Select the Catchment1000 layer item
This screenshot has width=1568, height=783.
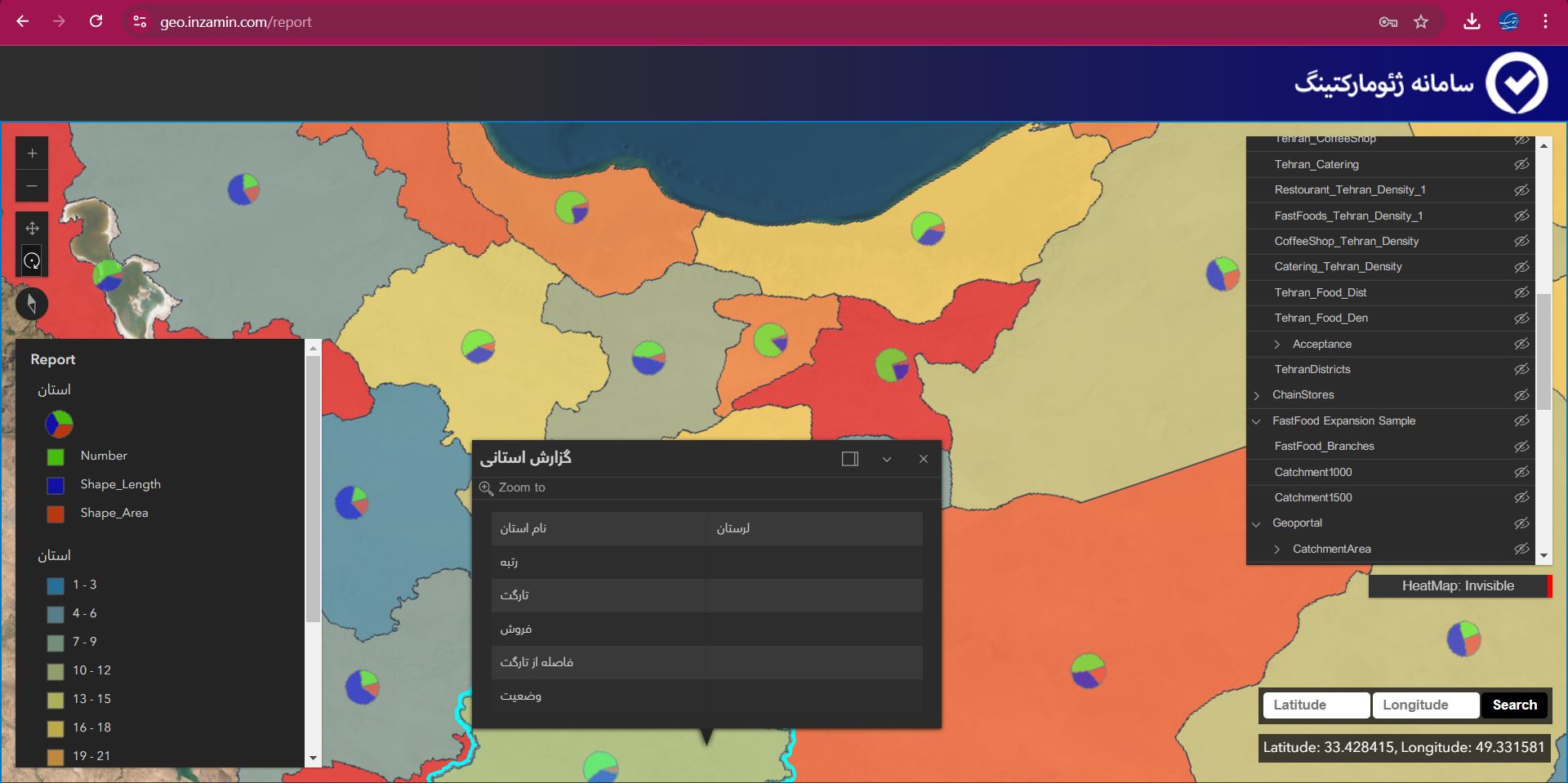pos(1312,472)
